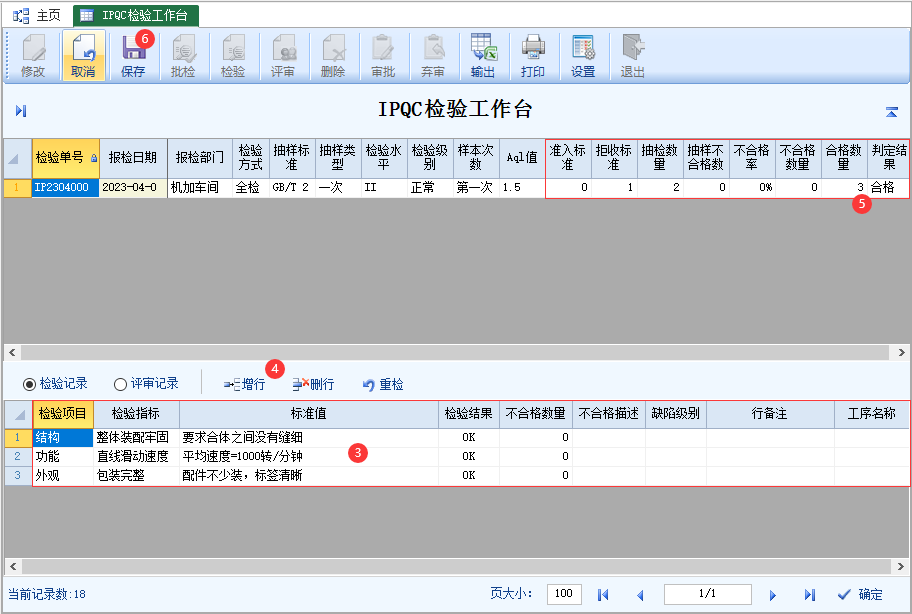
Task: Click the page size input field showing 100
Action: pos(564,594)
